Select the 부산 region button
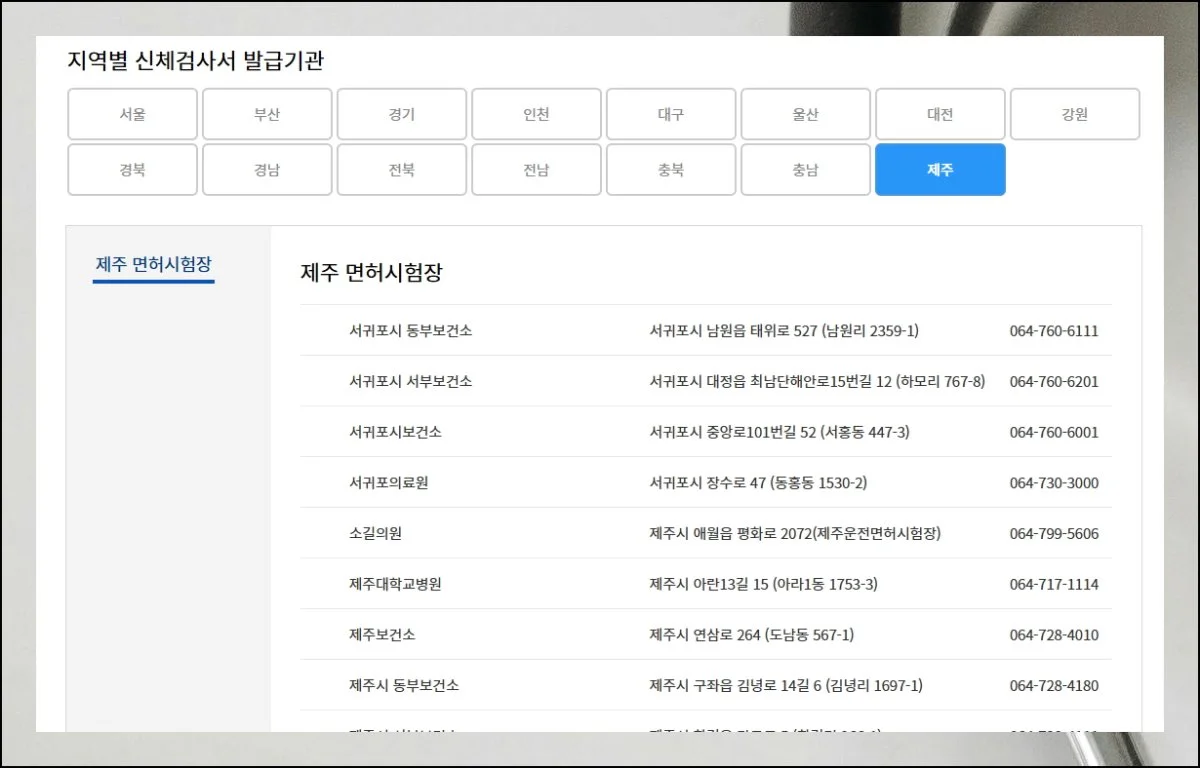 [267, 113]
